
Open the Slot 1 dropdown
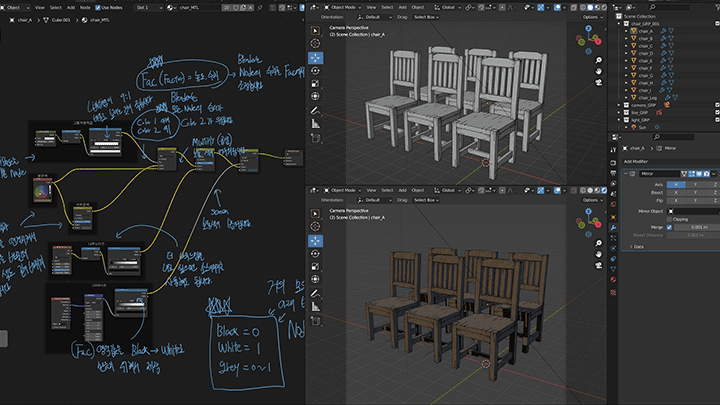pyautogui.click(x=149, y=8)
